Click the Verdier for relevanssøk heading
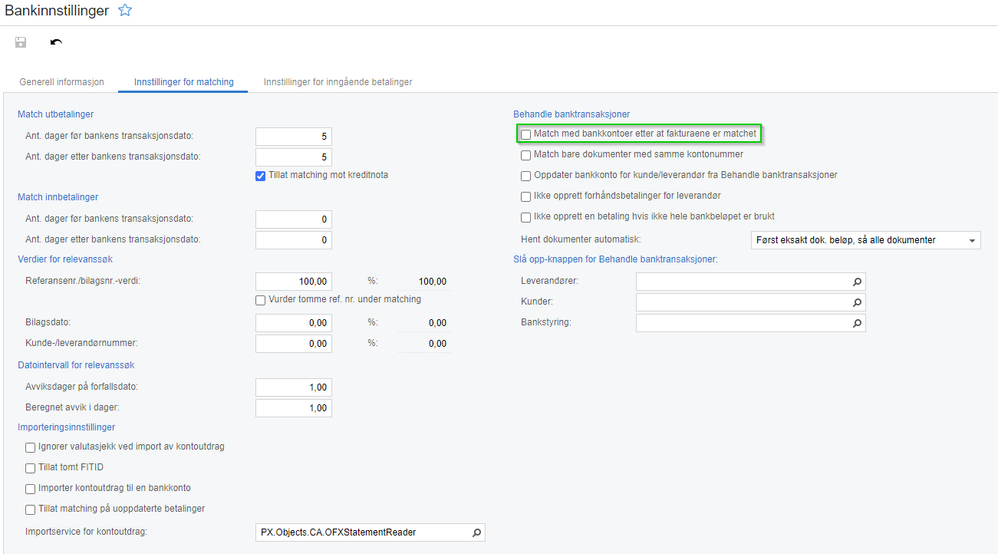 tap(65, 259)
